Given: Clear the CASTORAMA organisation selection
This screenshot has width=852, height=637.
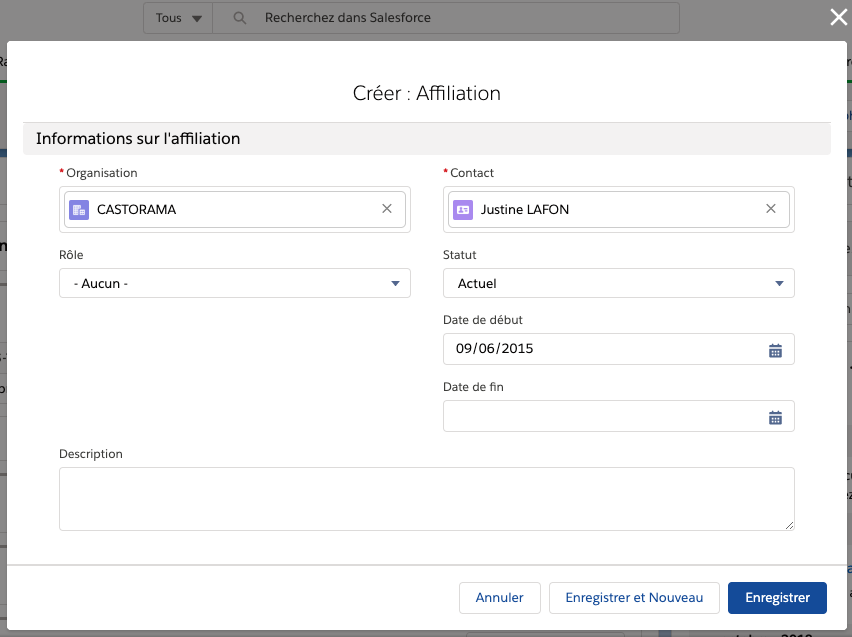Looking at the screenshot, I should point(387,209).
